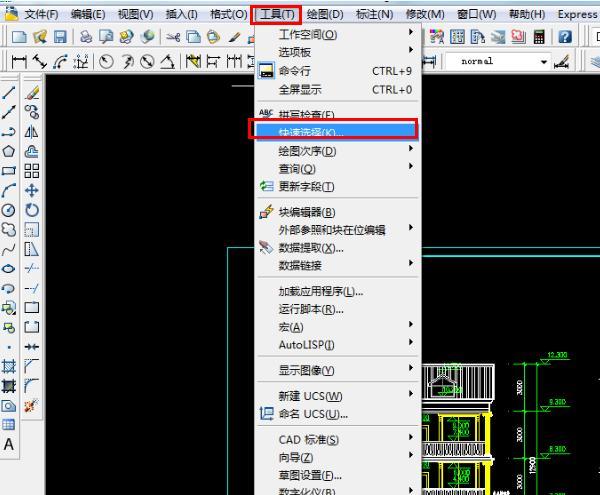
Task: Select the Angular dimension tool
Action: tap(167, 61)
